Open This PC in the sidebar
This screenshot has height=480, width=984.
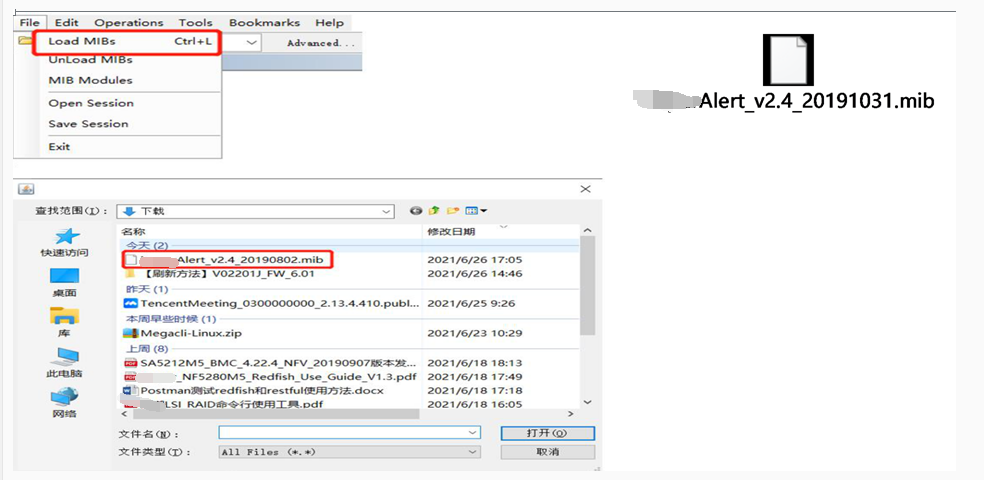coord(65,358)
